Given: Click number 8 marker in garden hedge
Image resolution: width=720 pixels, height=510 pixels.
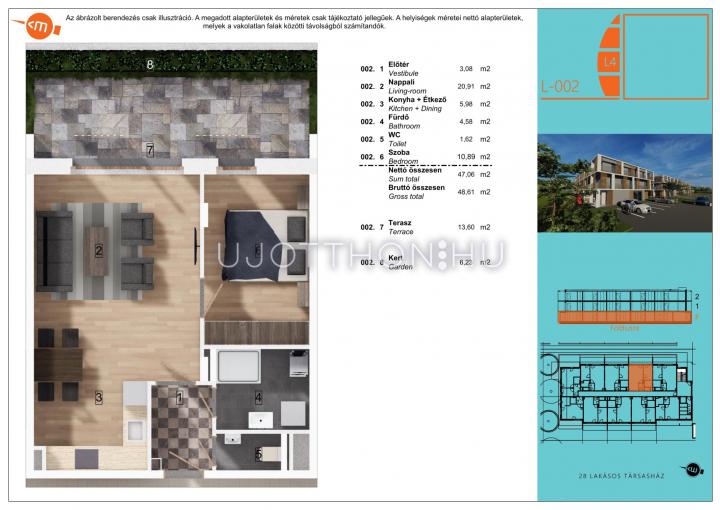Looking at the screenshot, I should click(149, 65).
